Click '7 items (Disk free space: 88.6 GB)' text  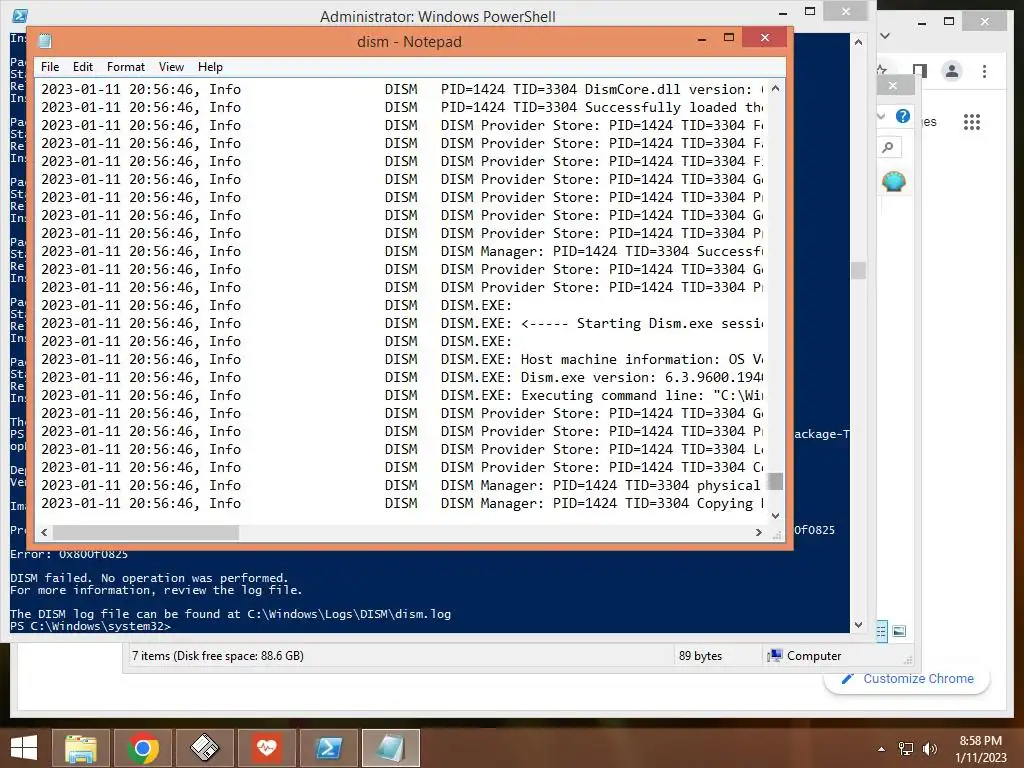pos(217,656)
